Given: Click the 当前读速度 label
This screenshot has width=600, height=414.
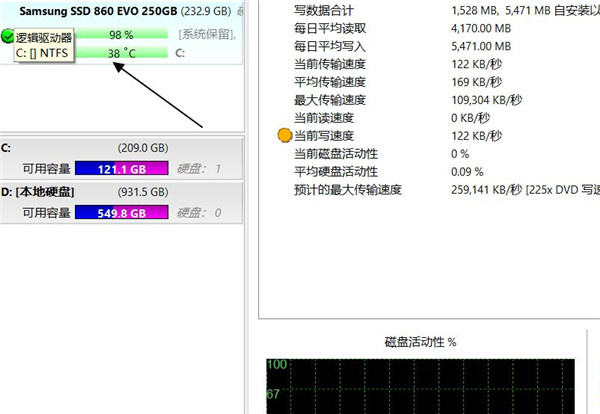Looking at the screenshot, I should click(324, 118).
